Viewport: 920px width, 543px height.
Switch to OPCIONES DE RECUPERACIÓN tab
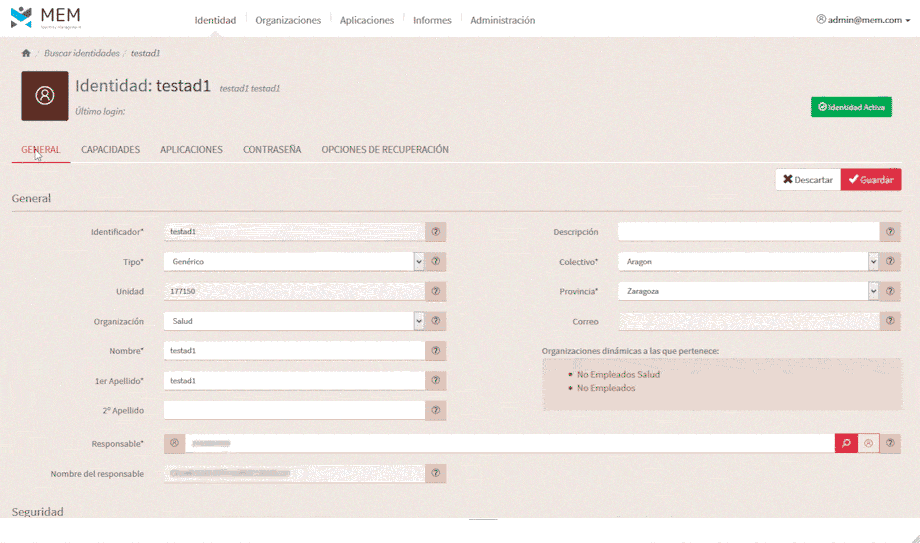(385, 150)
